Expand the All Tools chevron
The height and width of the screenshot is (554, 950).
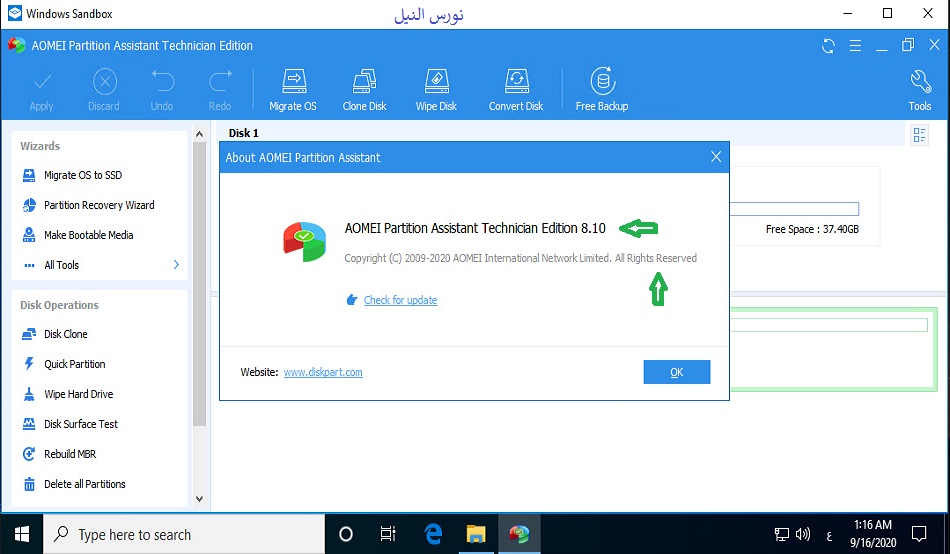(177, 265)
